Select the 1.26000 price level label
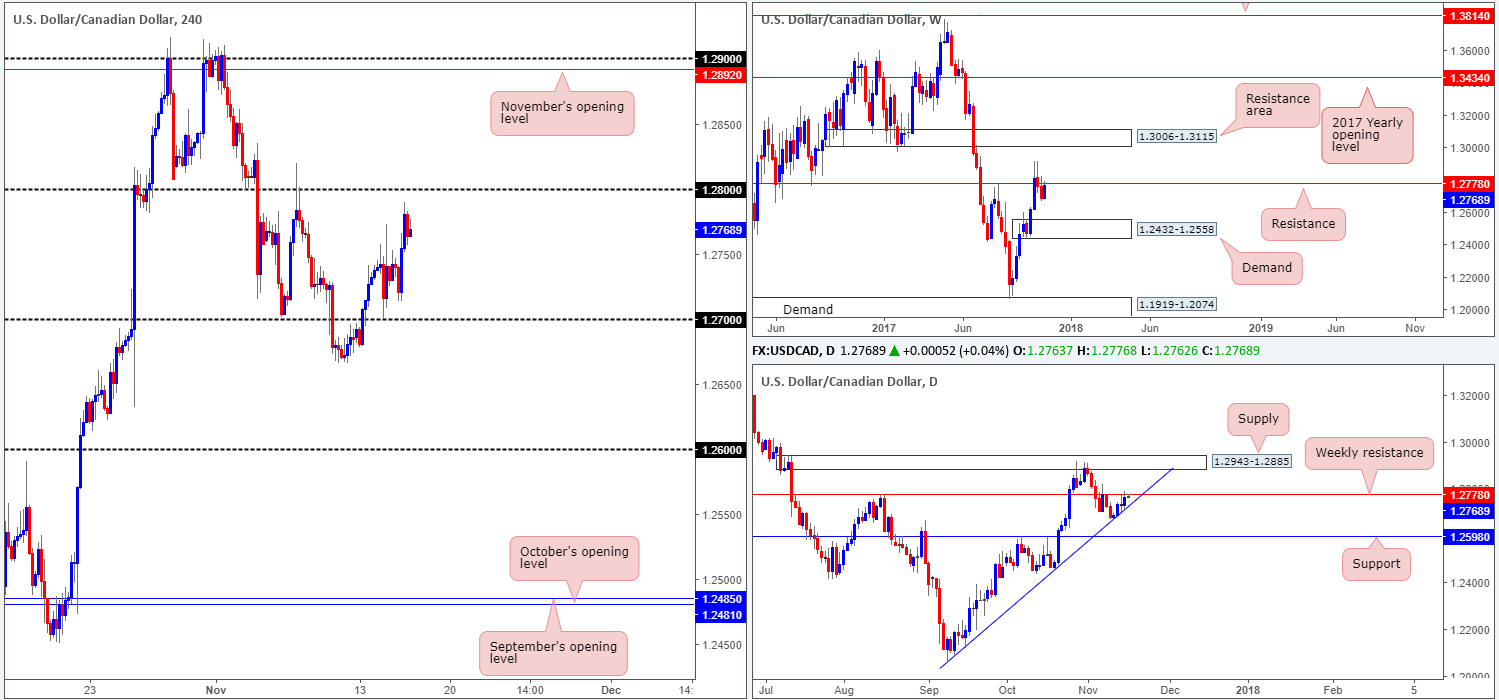The height and width of the screenshot is (700, 1499). [721, 450]
